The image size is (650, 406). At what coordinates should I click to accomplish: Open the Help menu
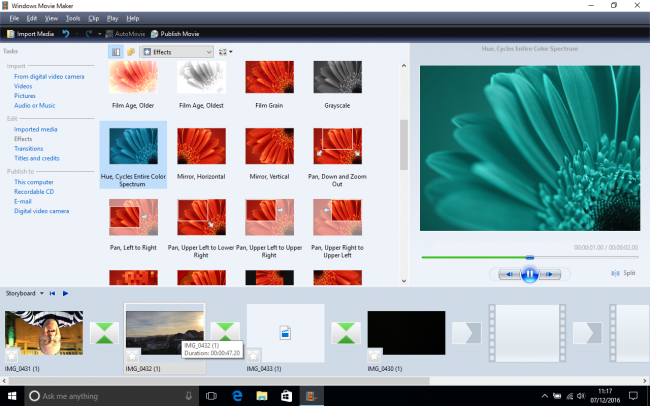point(133,18)
